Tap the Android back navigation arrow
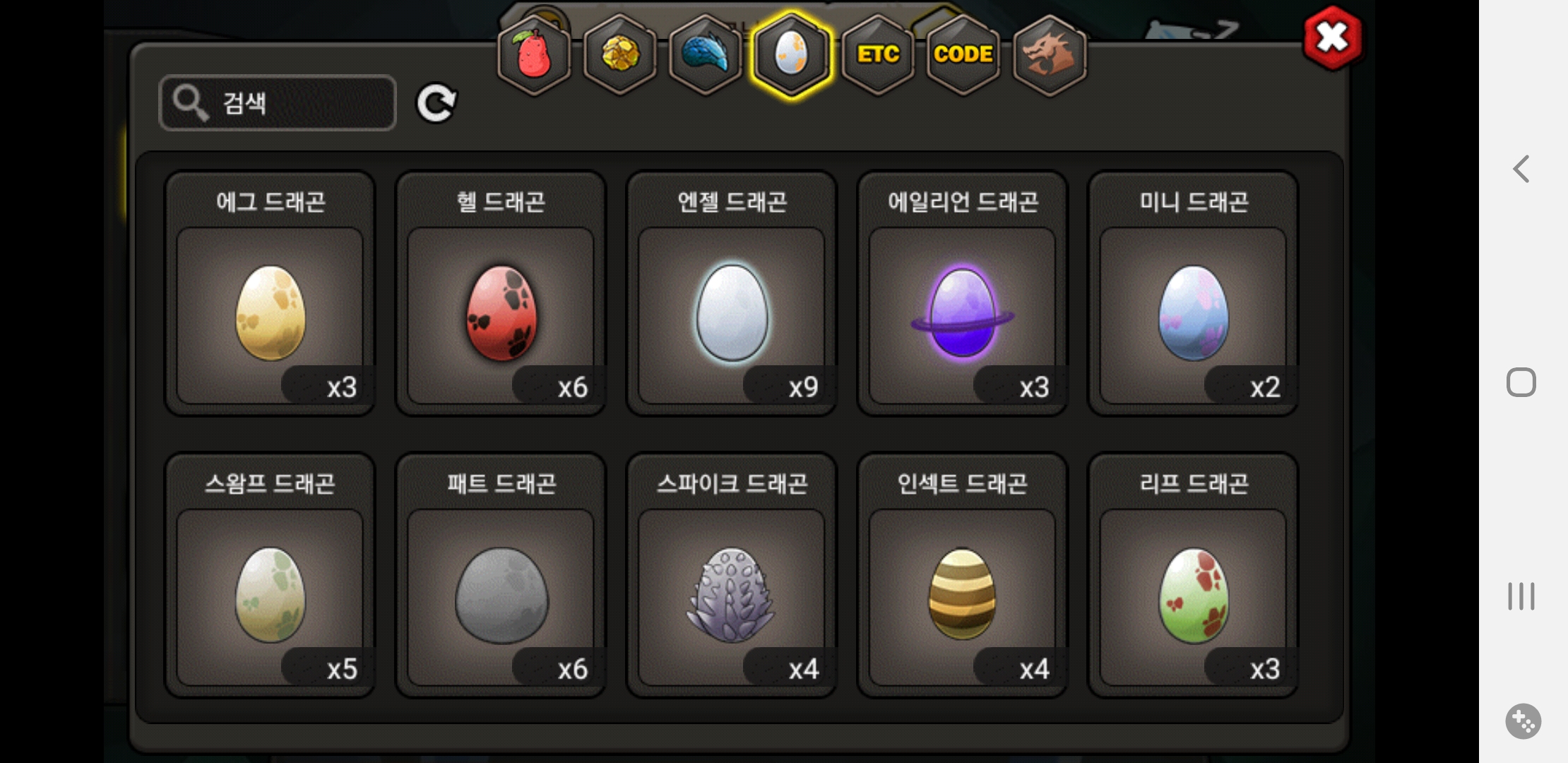The image size is (1568, 763). 1521,169
